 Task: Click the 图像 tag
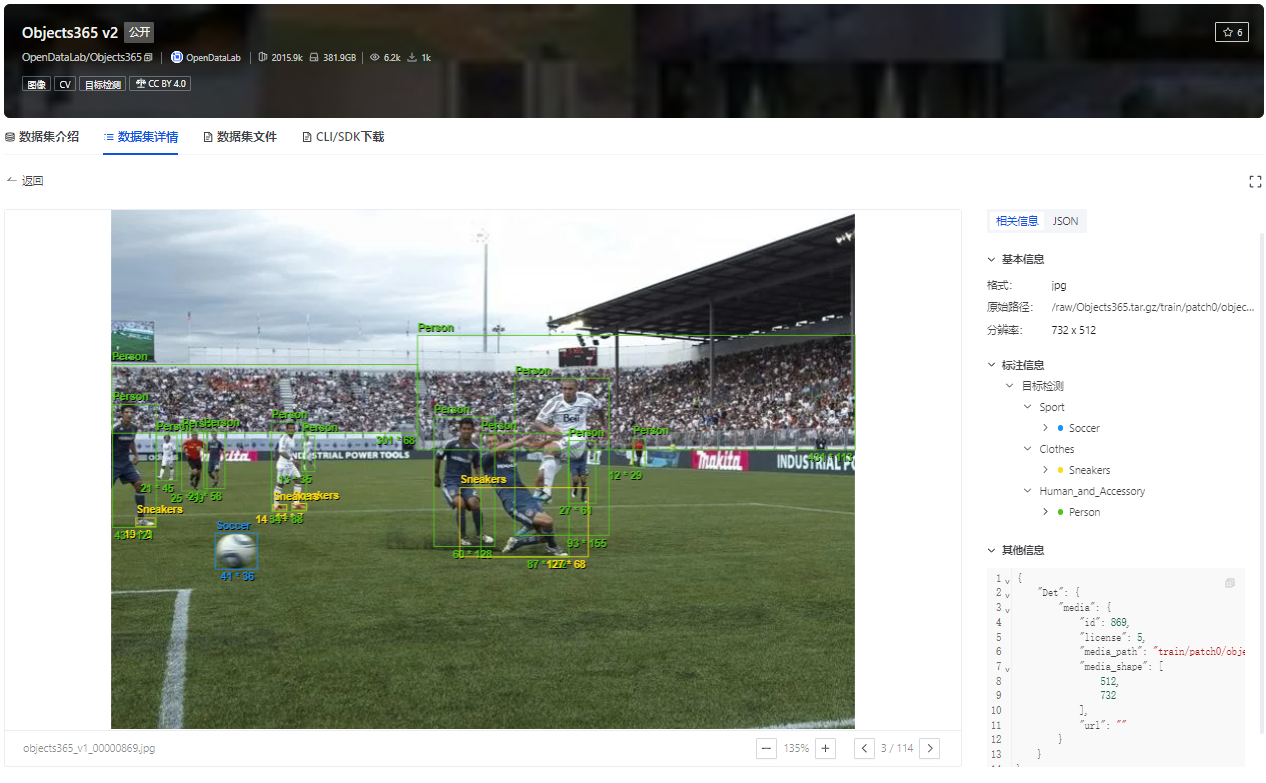click(x=36, y=84)
